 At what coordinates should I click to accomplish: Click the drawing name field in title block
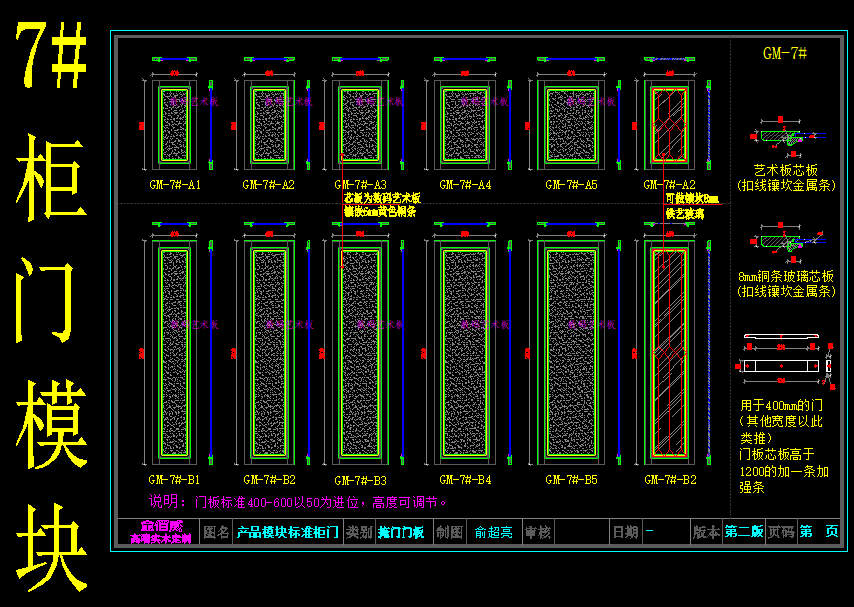287,532
